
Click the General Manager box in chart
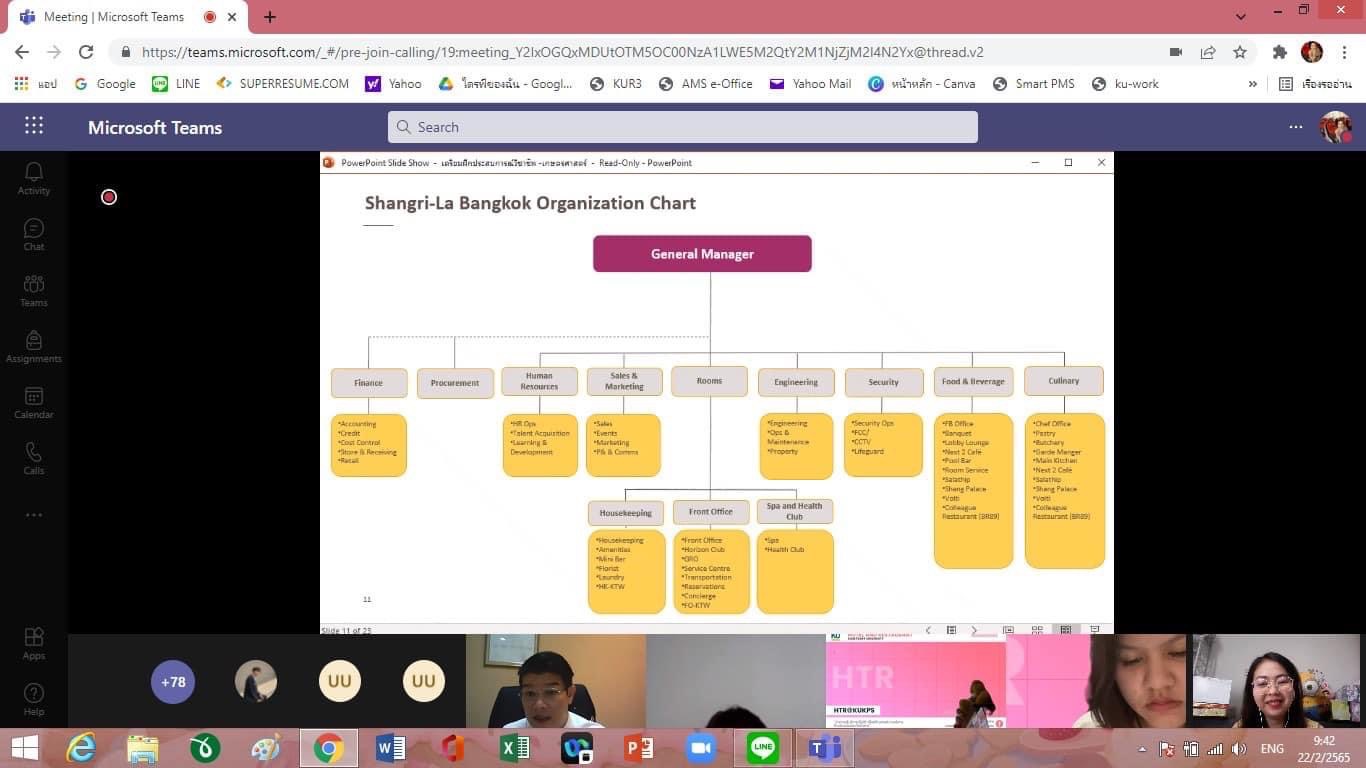pos(702,254)
